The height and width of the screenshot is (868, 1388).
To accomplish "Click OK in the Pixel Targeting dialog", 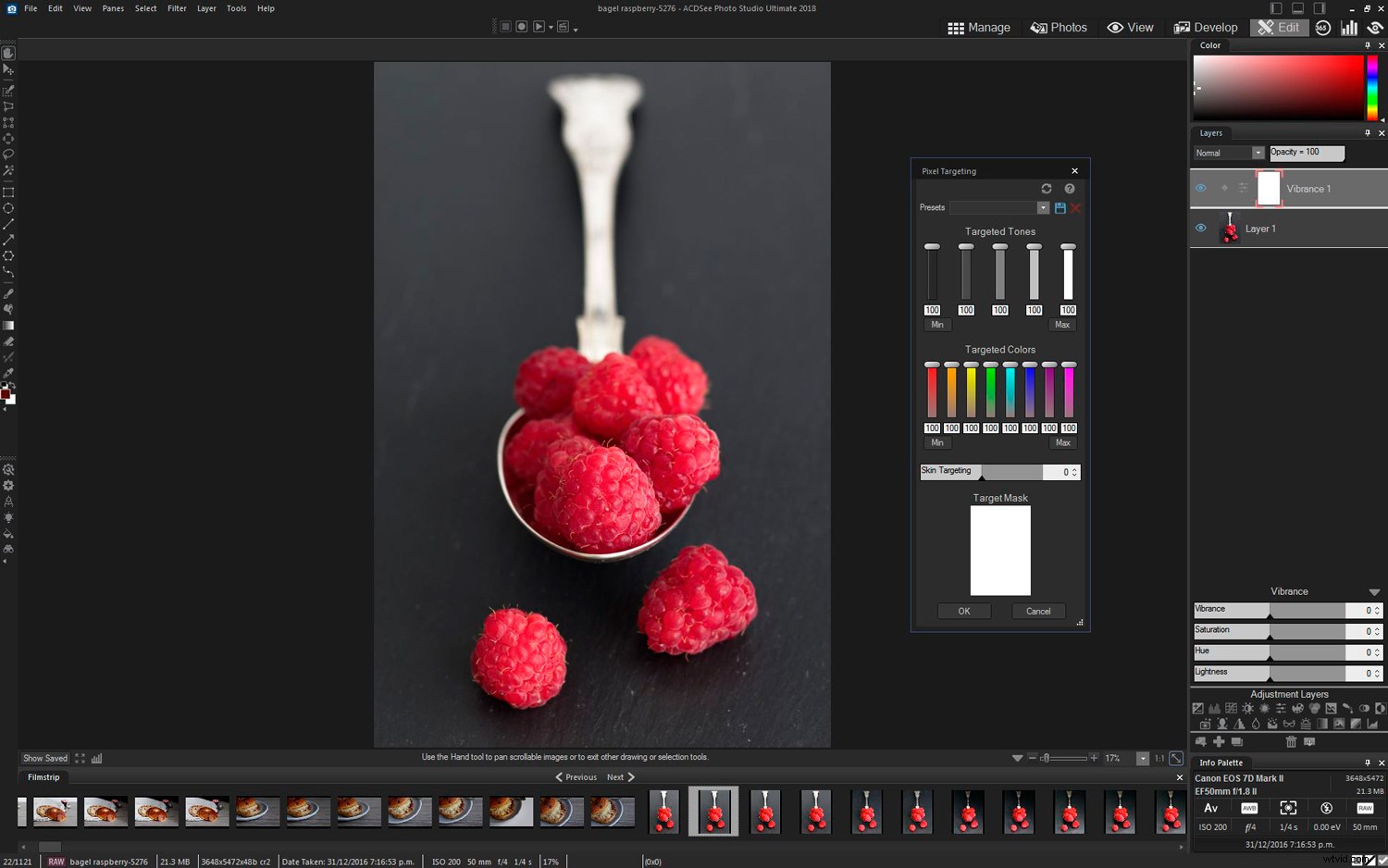I will pyautogui.click(x=963, y=611).
